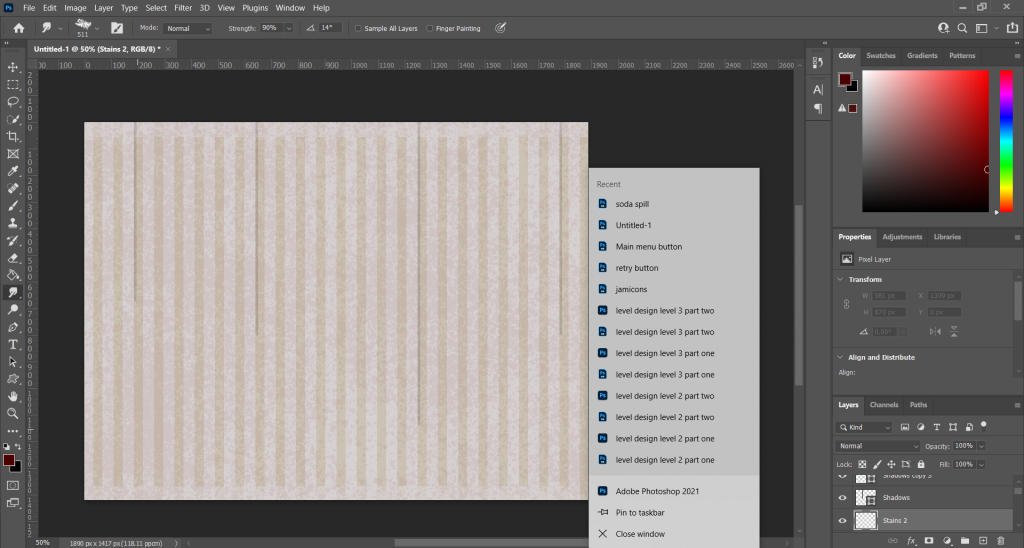Click Pin to taskbar
Viewport: 1024px width, 548px height.
coord(639,512)
